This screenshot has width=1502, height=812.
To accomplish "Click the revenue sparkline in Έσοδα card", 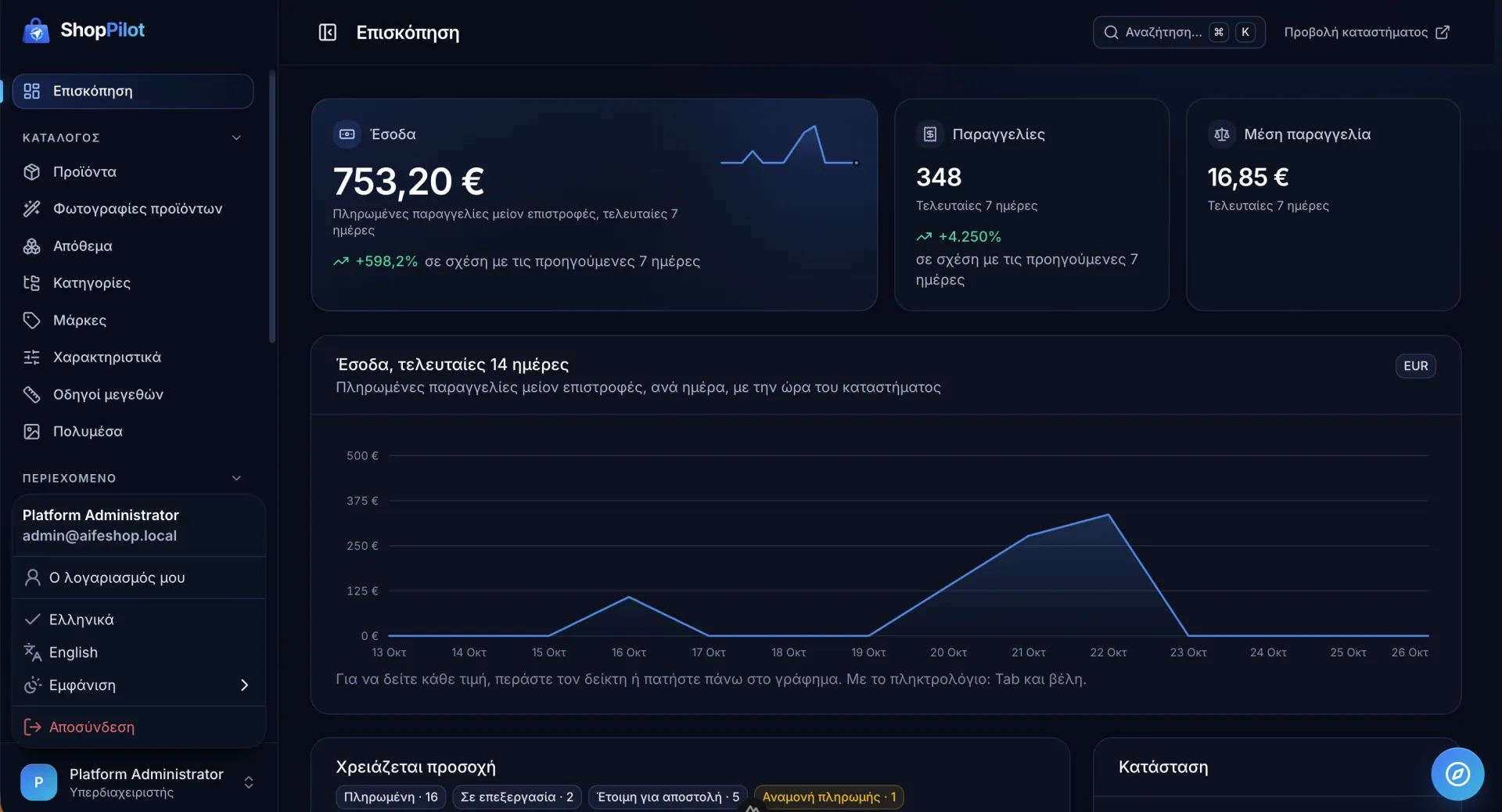I will [789, 146].
